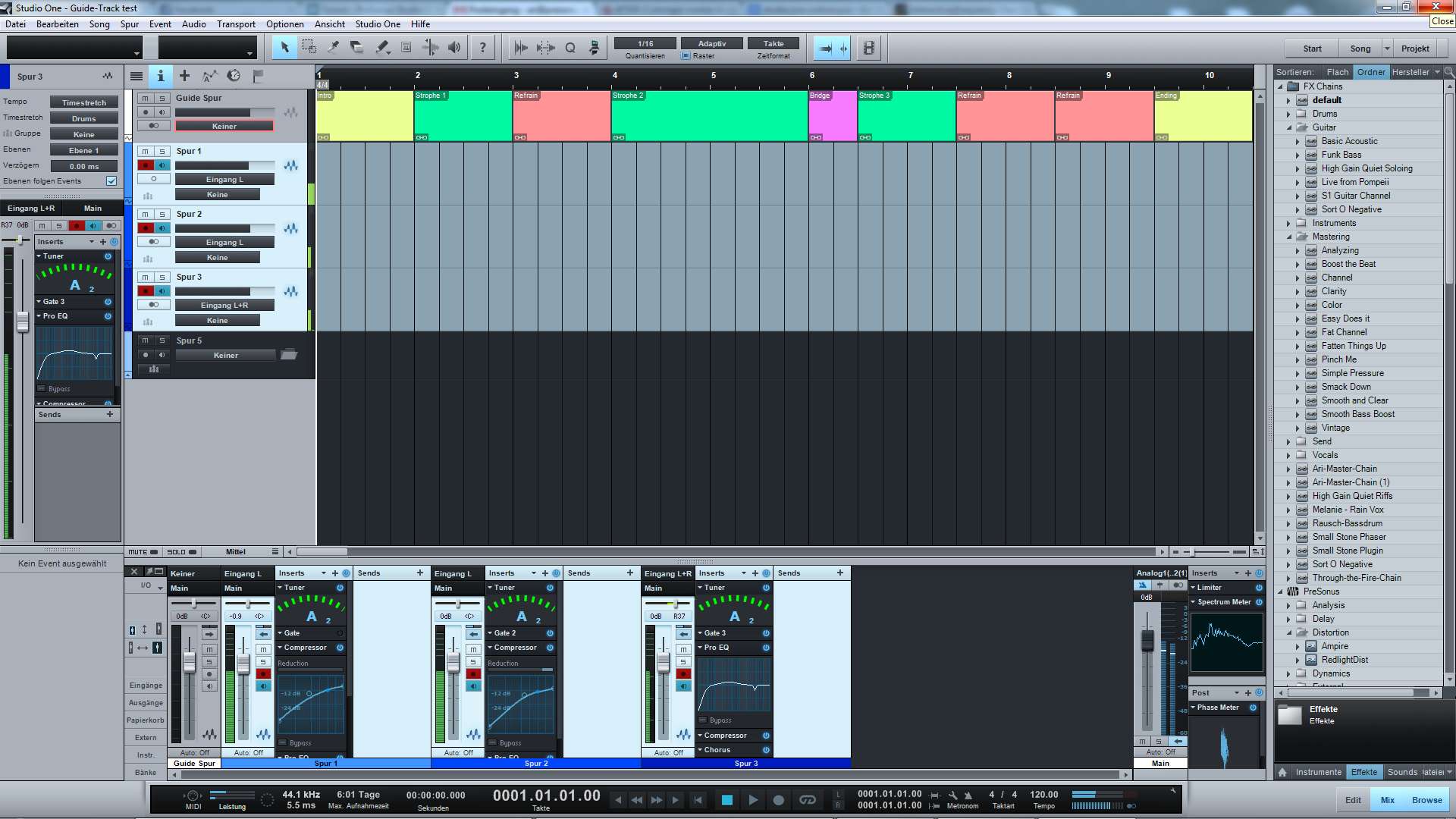Click Return to Zero transport button
This screenshot has width=1456, height=819.
coord(698,799)
